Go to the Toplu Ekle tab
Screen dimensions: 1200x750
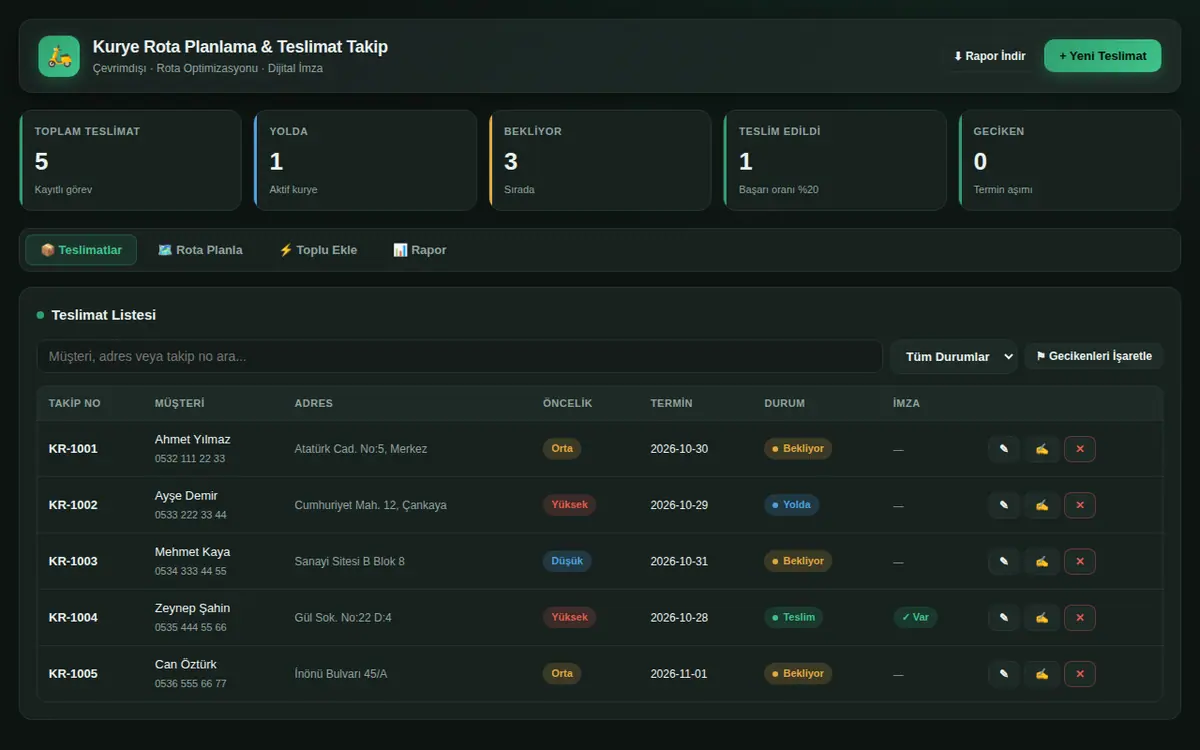tap(318, 250)
